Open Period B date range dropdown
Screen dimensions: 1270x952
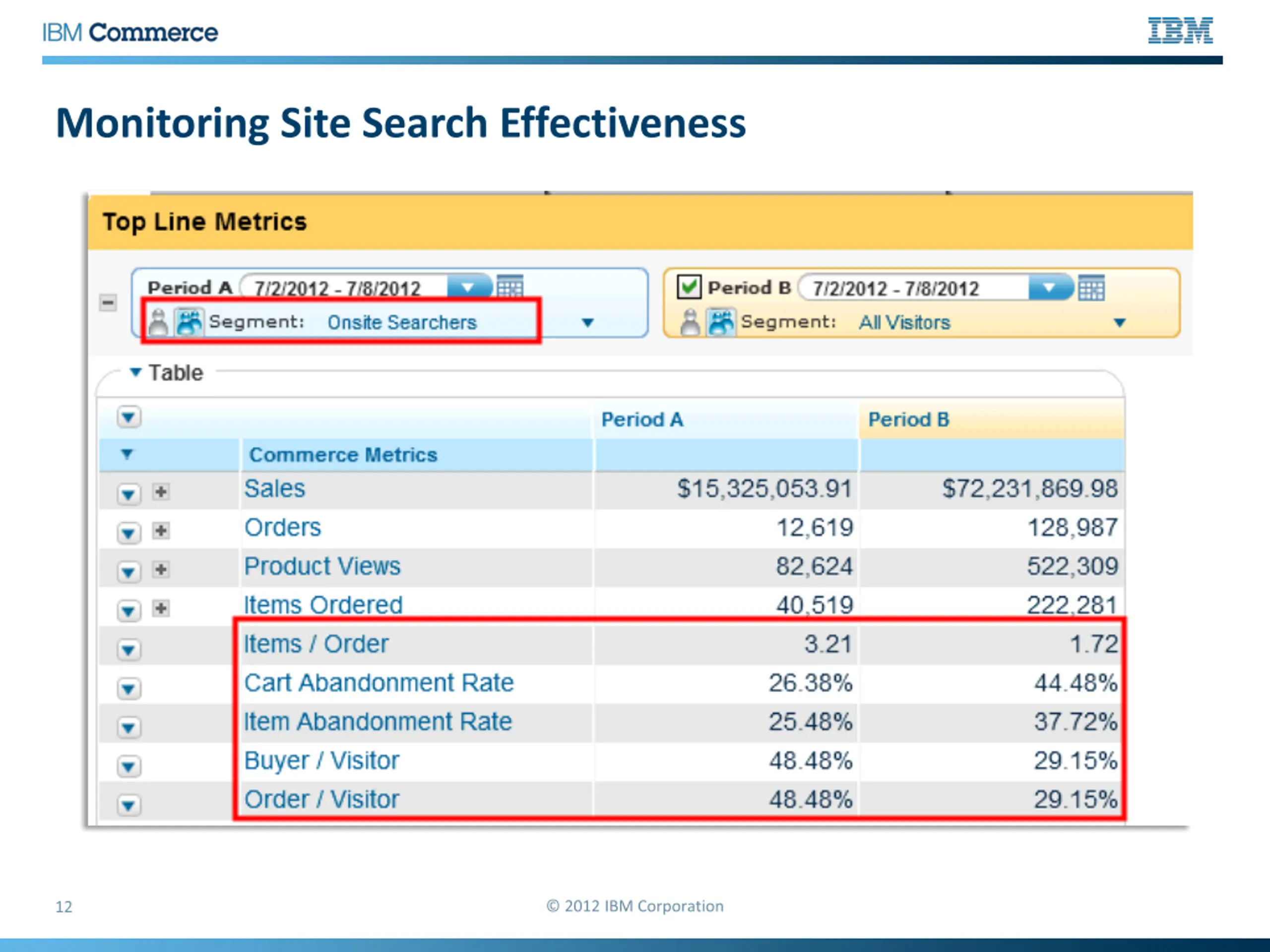pyautogui.click(x=1050, y=288)
